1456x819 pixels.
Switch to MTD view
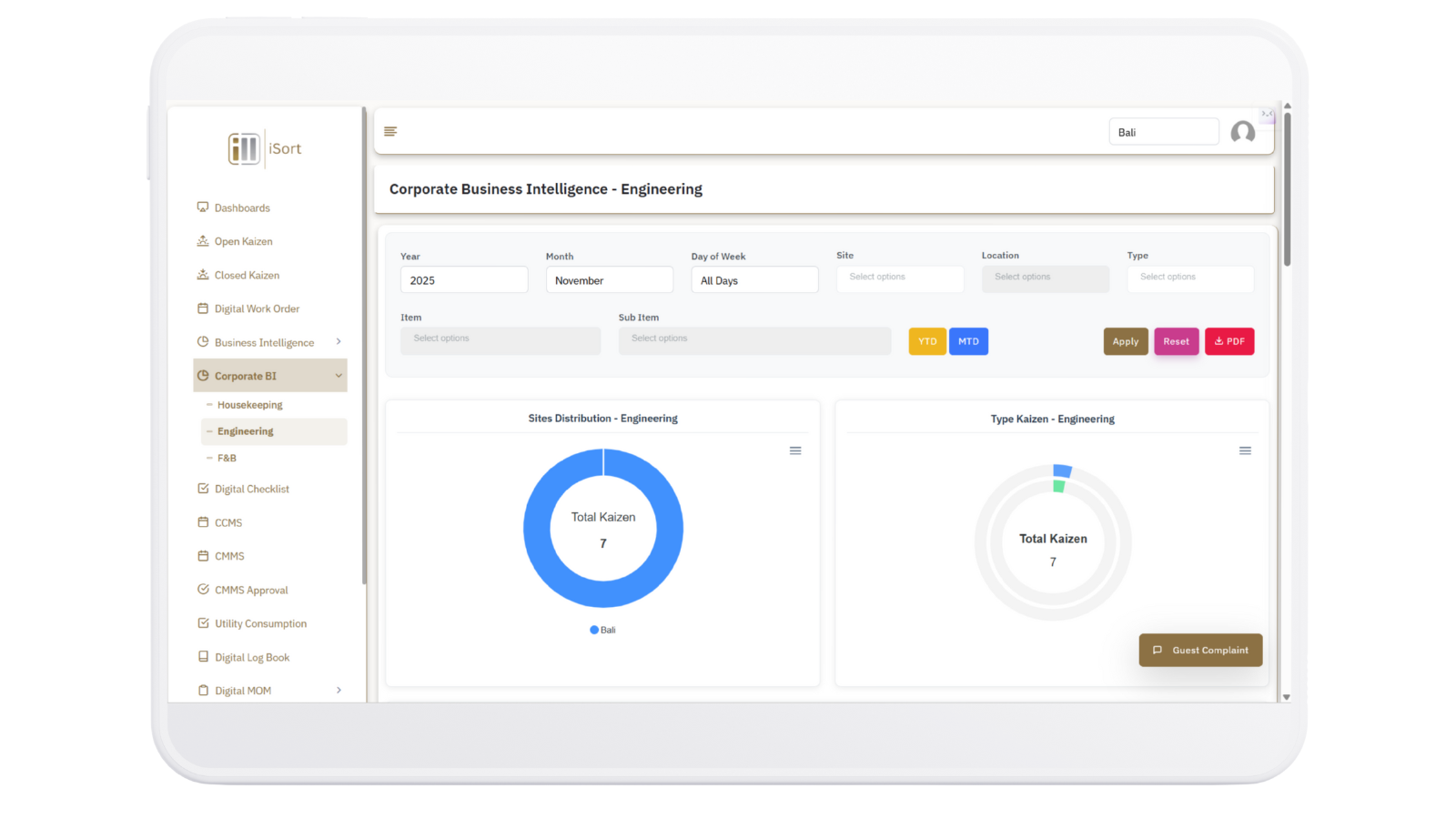coord(968,342)
